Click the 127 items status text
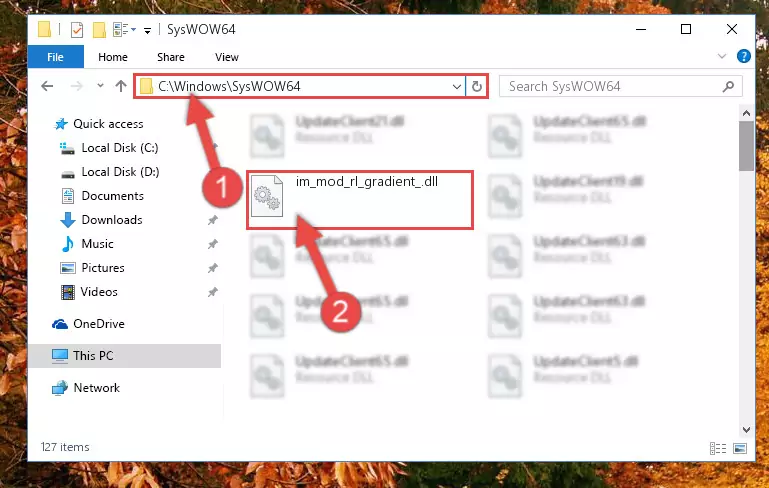Viewport: 769px width, 488px height. tap(65, 447)
